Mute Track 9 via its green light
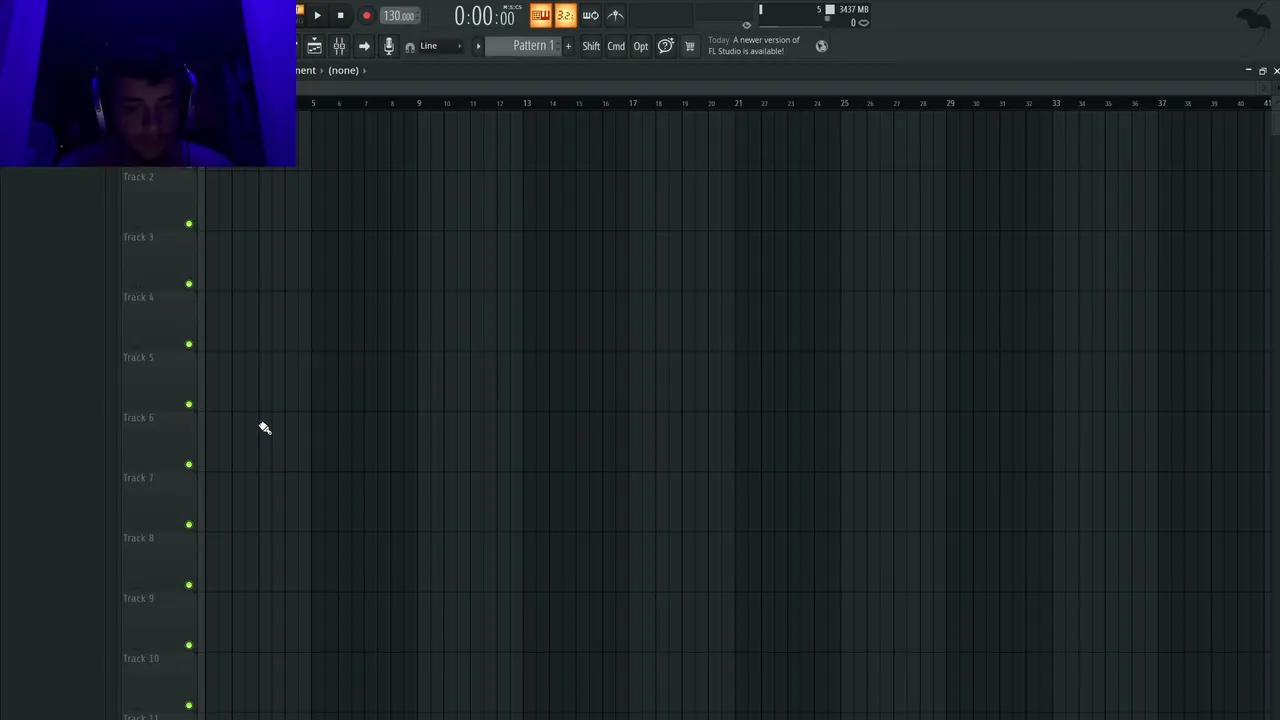This screenshot has height=720, width=1280. point(189,645)
